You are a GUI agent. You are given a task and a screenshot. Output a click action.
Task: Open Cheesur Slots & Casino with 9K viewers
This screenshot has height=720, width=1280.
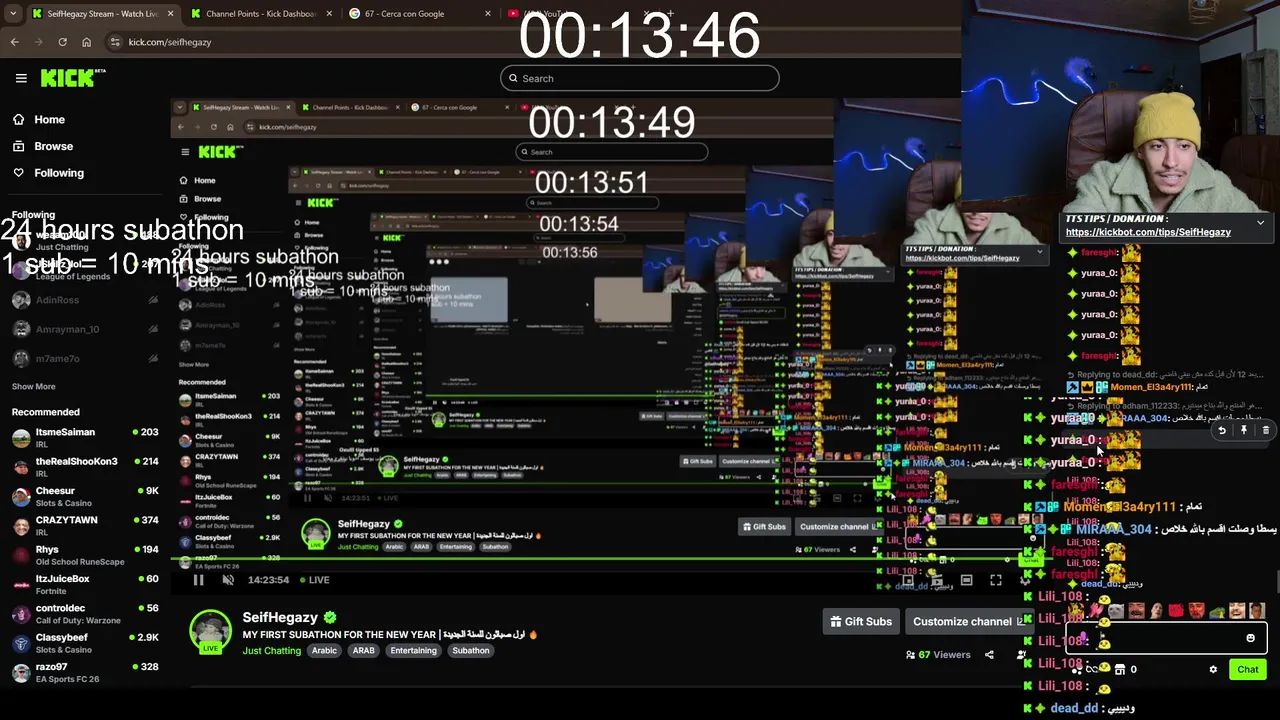[x=85, y=497]
